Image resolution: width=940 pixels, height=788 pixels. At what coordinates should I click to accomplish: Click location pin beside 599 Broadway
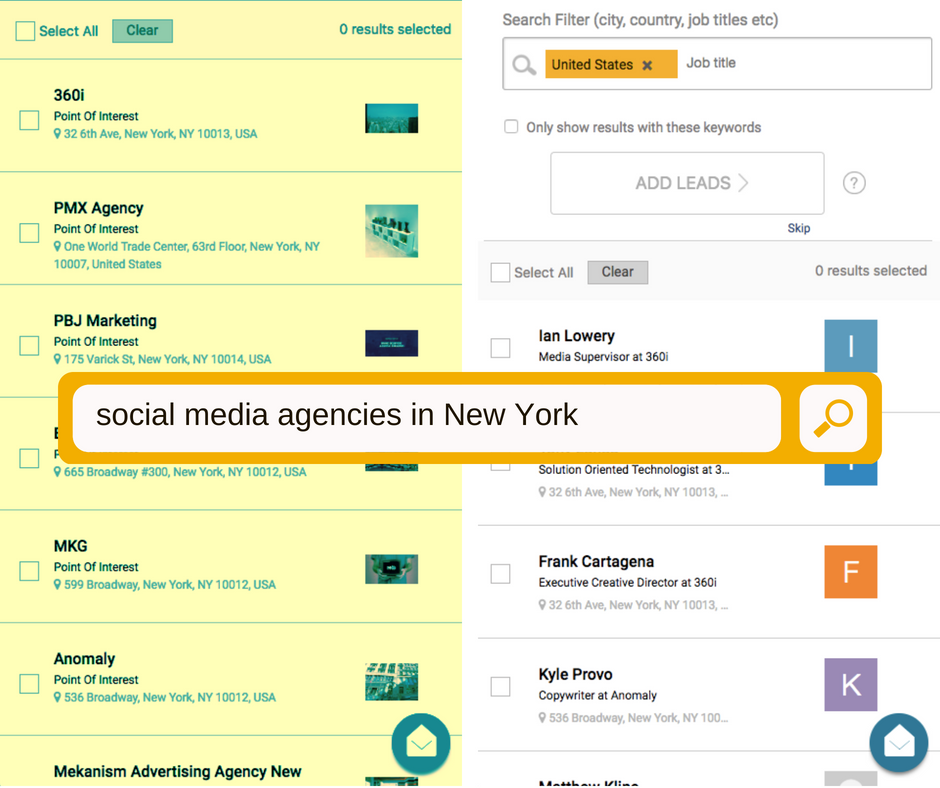(57, 585)
